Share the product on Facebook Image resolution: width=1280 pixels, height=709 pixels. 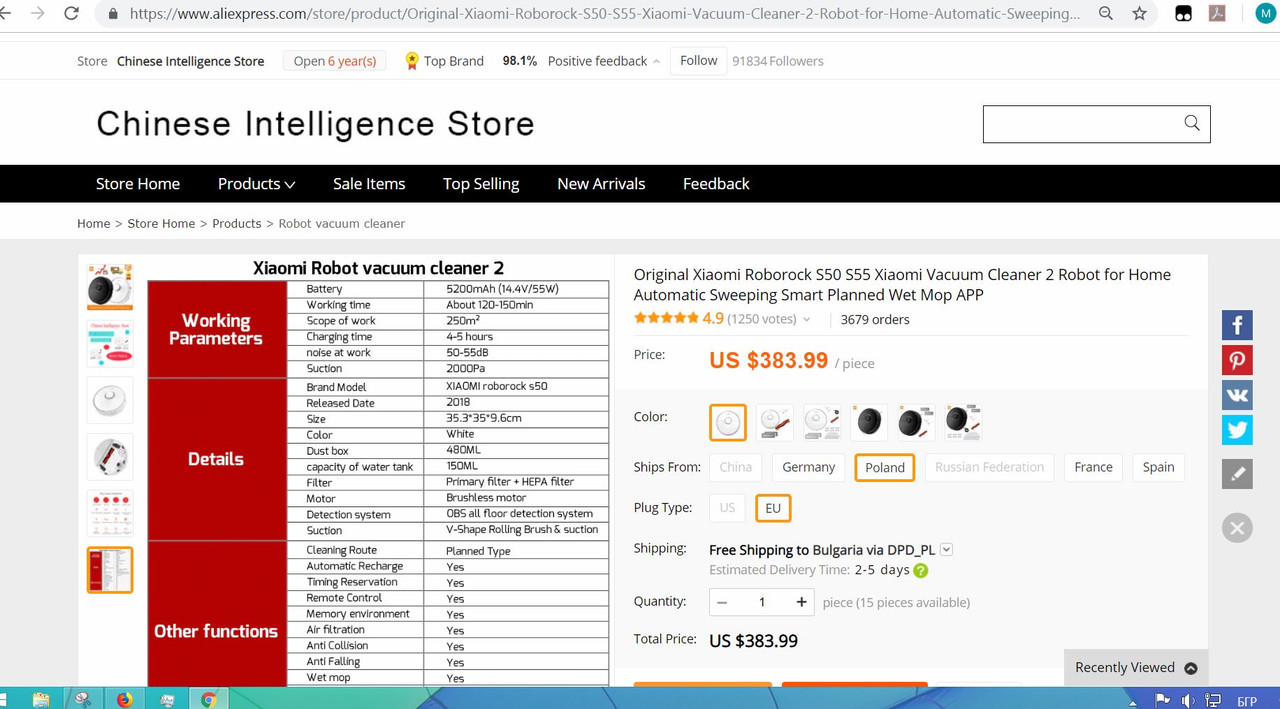1237,325
